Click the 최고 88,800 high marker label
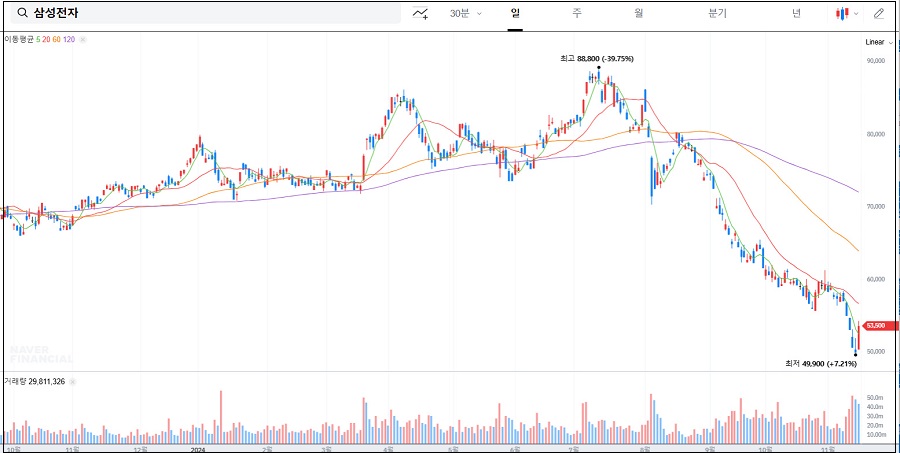Viewport: 900px width, 453px height. click(597, 59)
